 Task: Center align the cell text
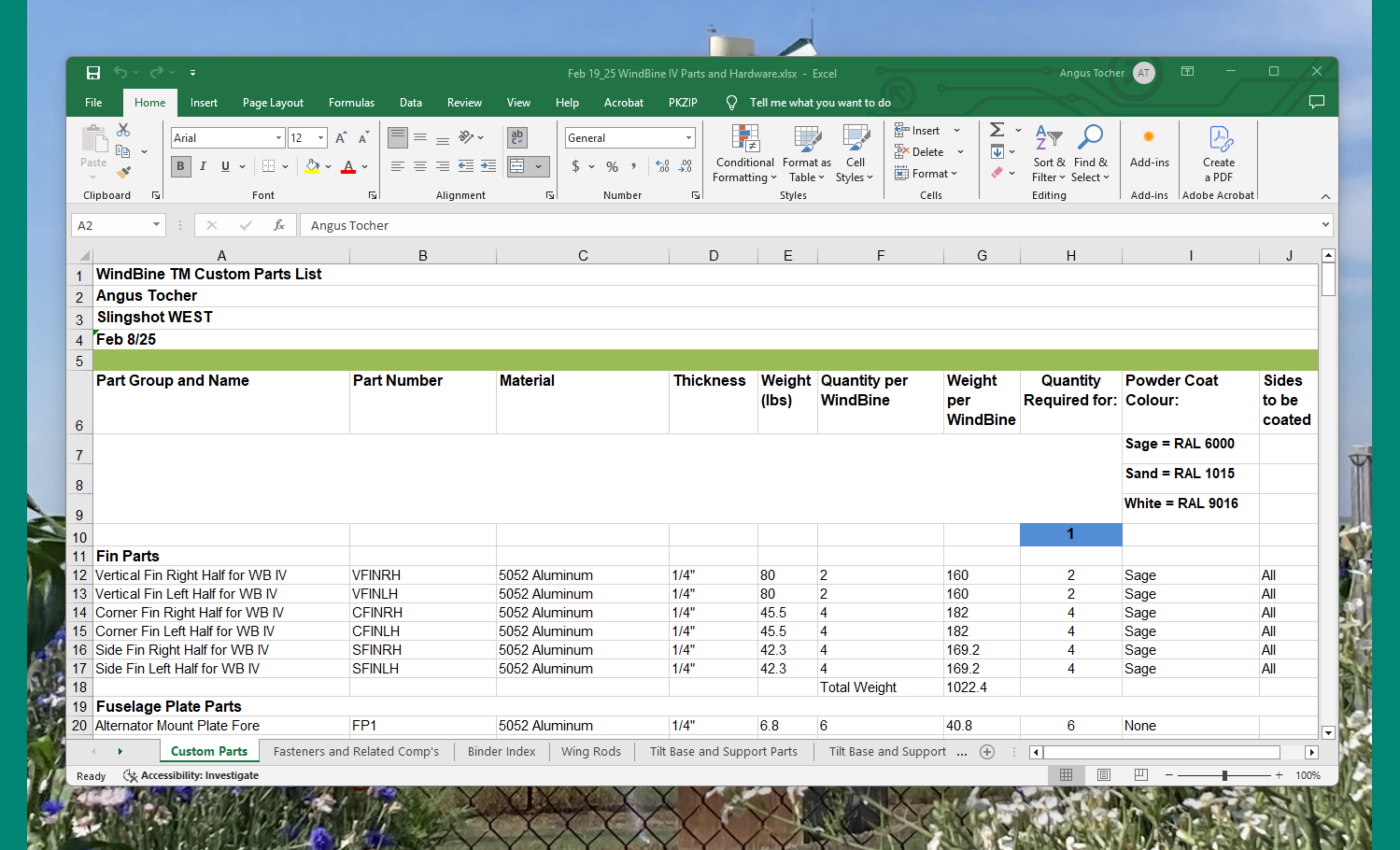[x=420, y=166]
